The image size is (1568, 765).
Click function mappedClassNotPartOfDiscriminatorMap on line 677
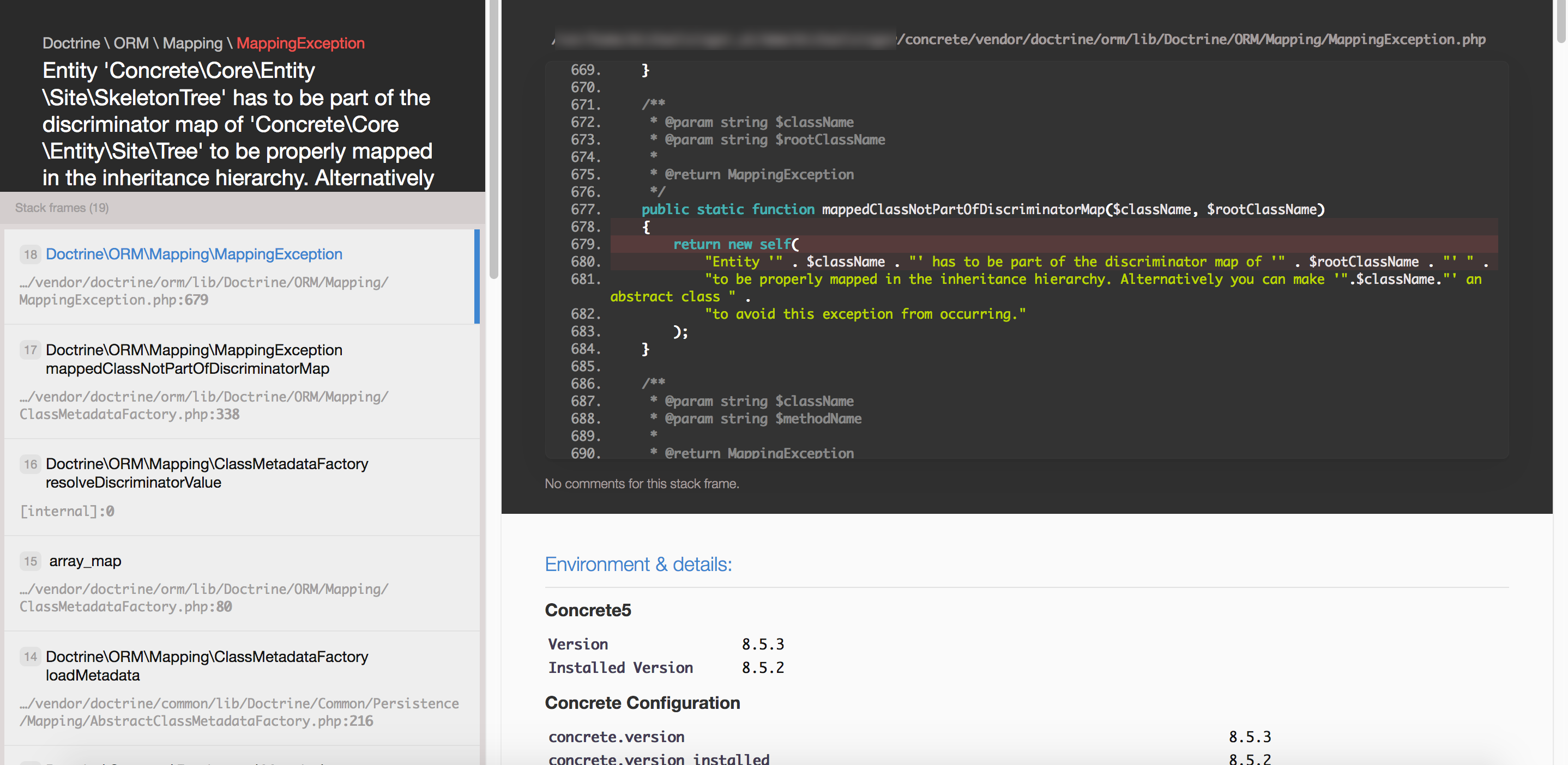coord(963,210)
